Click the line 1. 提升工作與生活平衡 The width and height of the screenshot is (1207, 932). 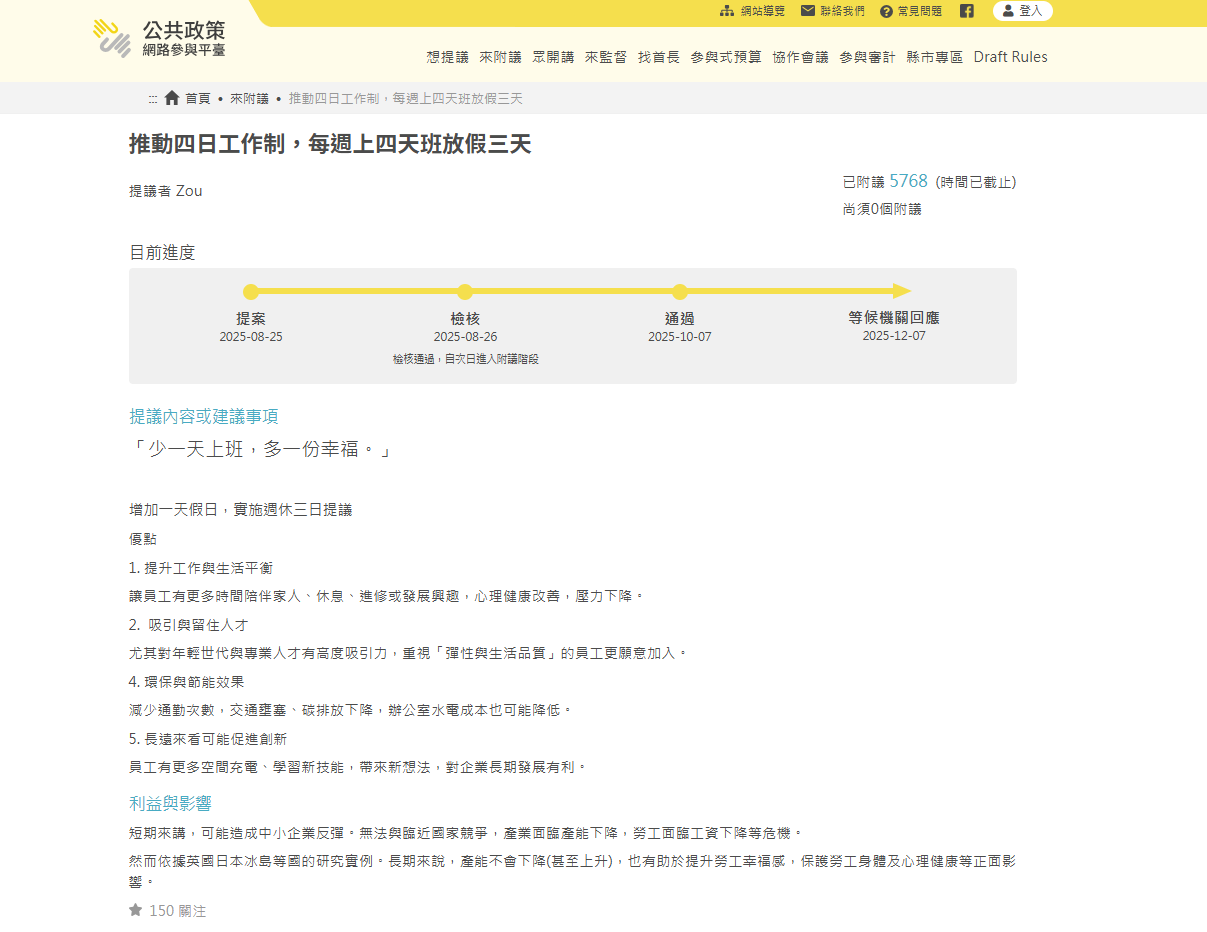point(201,568)
